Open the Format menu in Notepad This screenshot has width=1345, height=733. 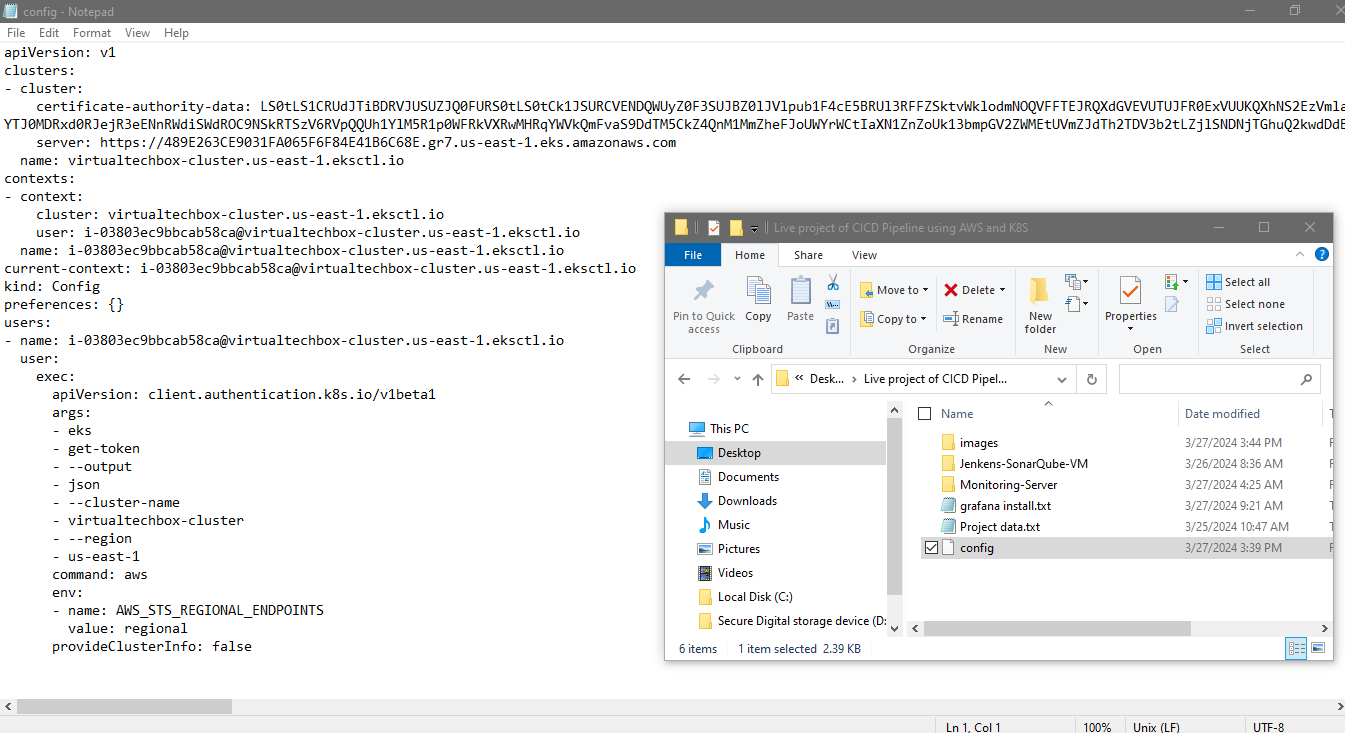pos(92,33)
